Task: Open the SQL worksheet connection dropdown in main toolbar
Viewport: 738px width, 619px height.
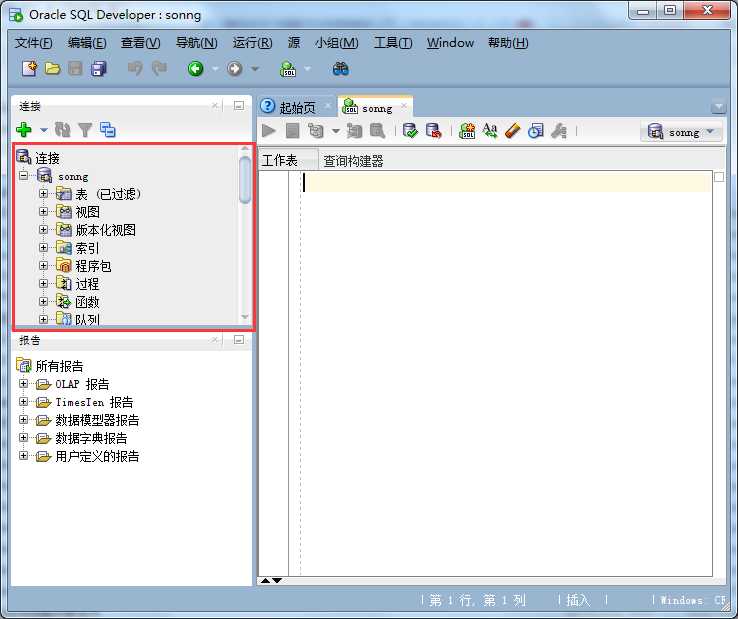Action: click(x=307, y=69)
